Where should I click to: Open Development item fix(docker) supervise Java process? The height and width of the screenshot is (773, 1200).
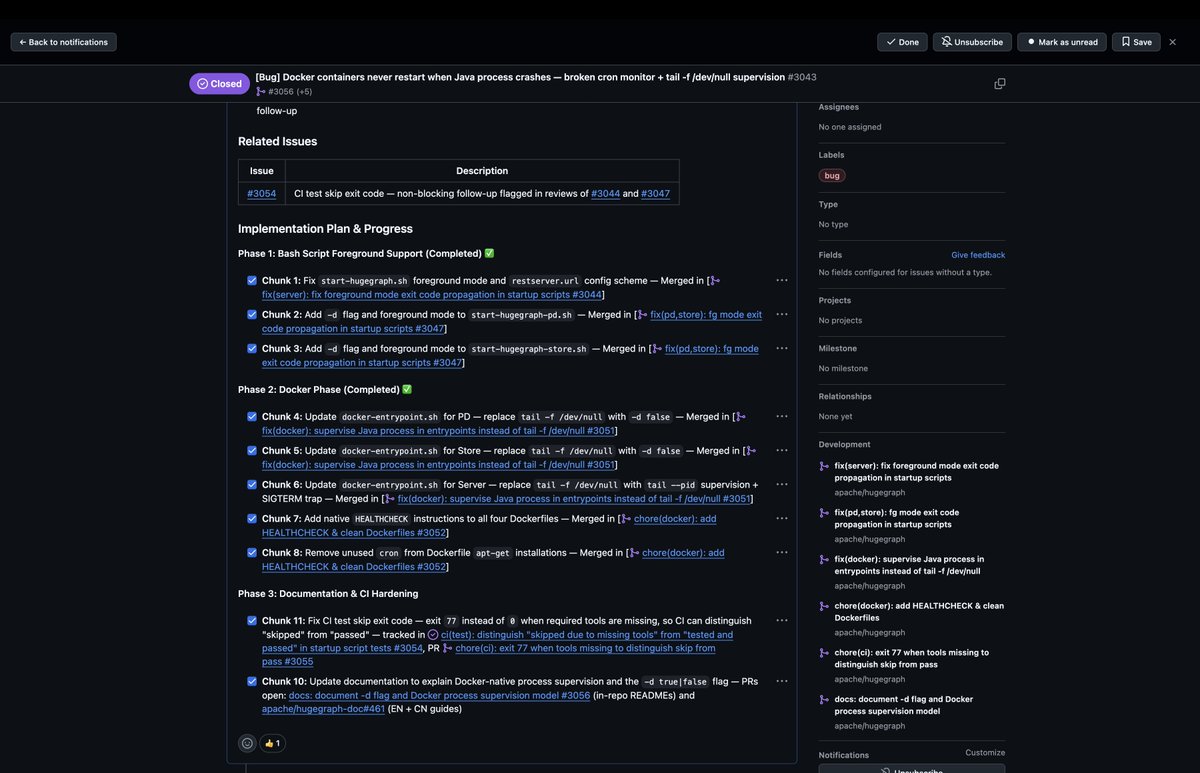(909, 565)
